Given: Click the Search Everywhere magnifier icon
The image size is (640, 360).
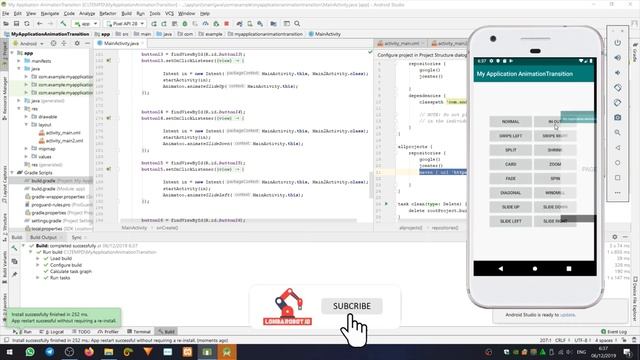Looking at the screenshot, I should [x=297, y=24].
